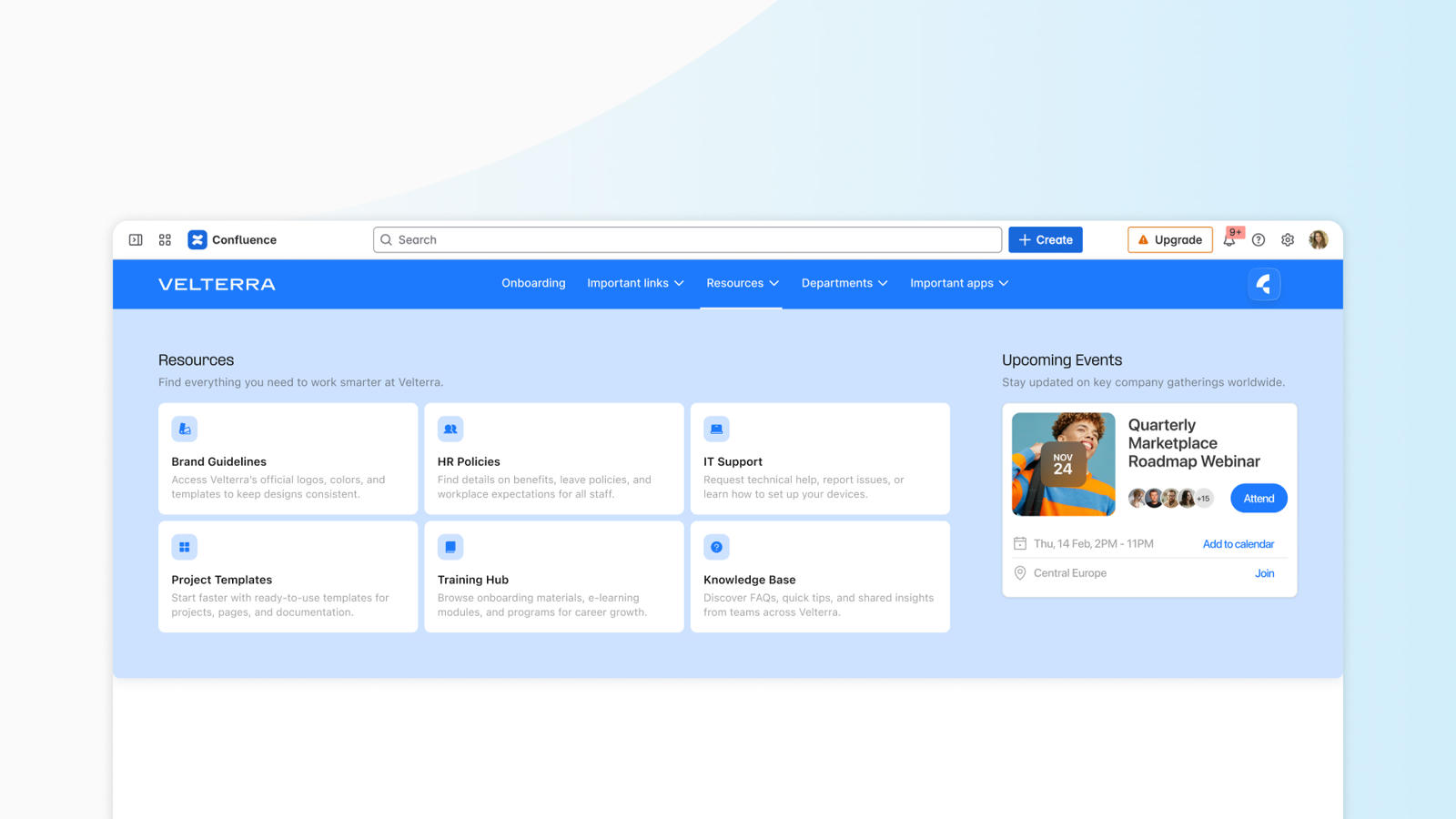Open the IT Support card title
The width and height of the screenshot is (1456, 819).
point(733,461)
